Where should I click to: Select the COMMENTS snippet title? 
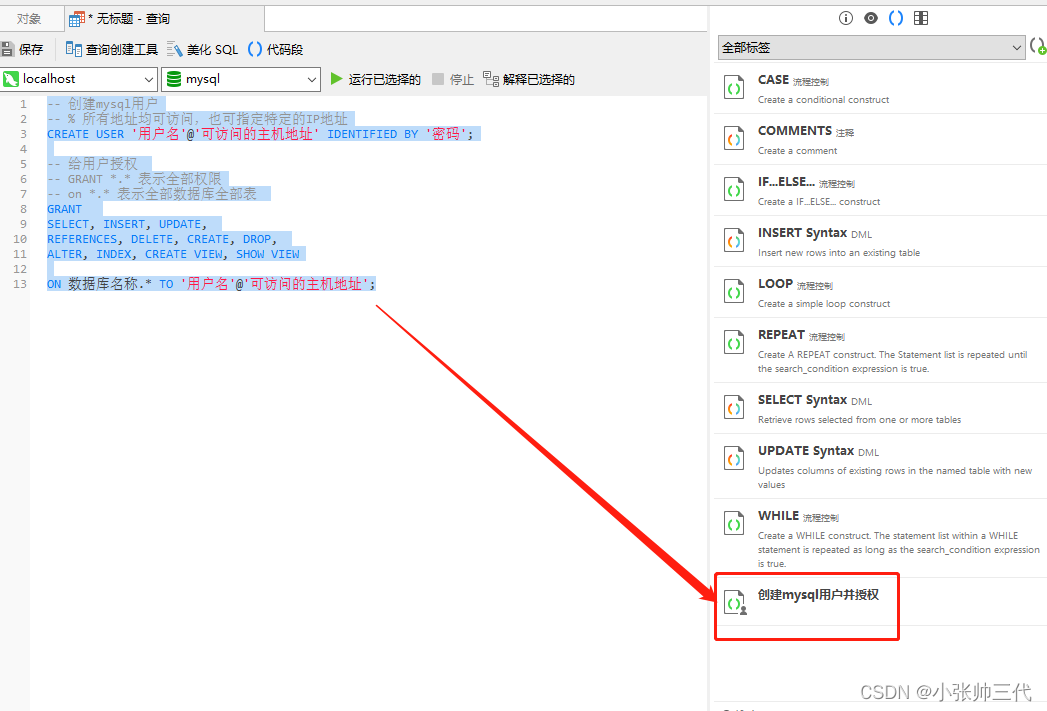pyautogui.click(x=795, y=131)
